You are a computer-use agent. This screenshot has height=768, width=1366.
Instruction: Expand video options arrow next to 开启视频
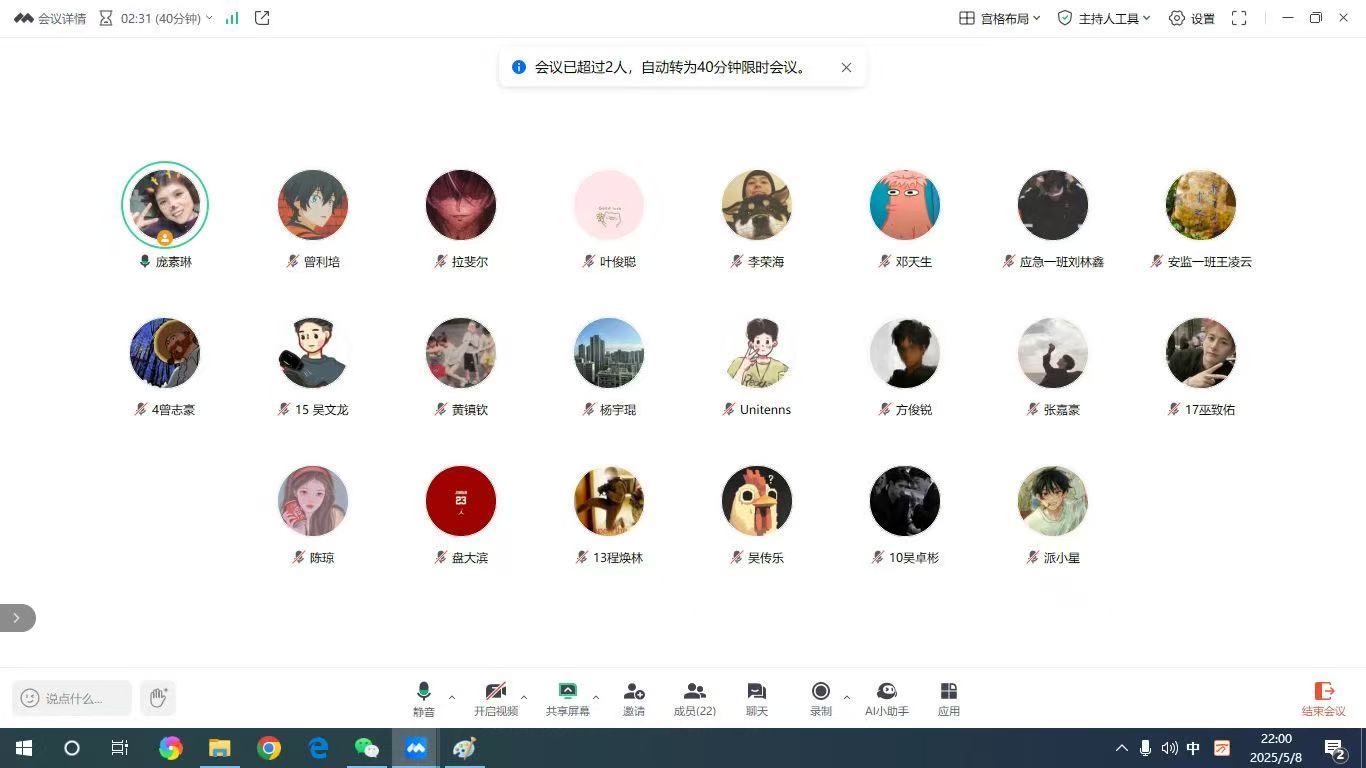pyautogui.click(x=524, y=697)
